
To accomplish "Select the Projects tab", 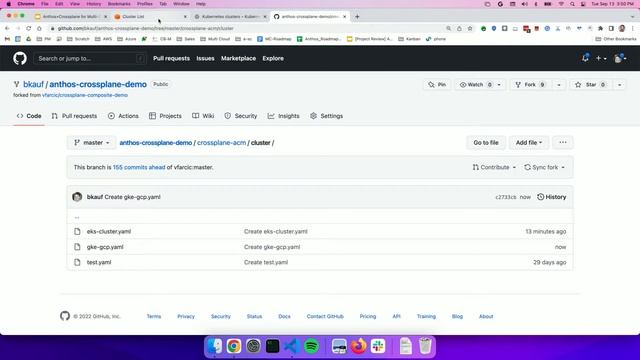I will [x=165, y=116].
